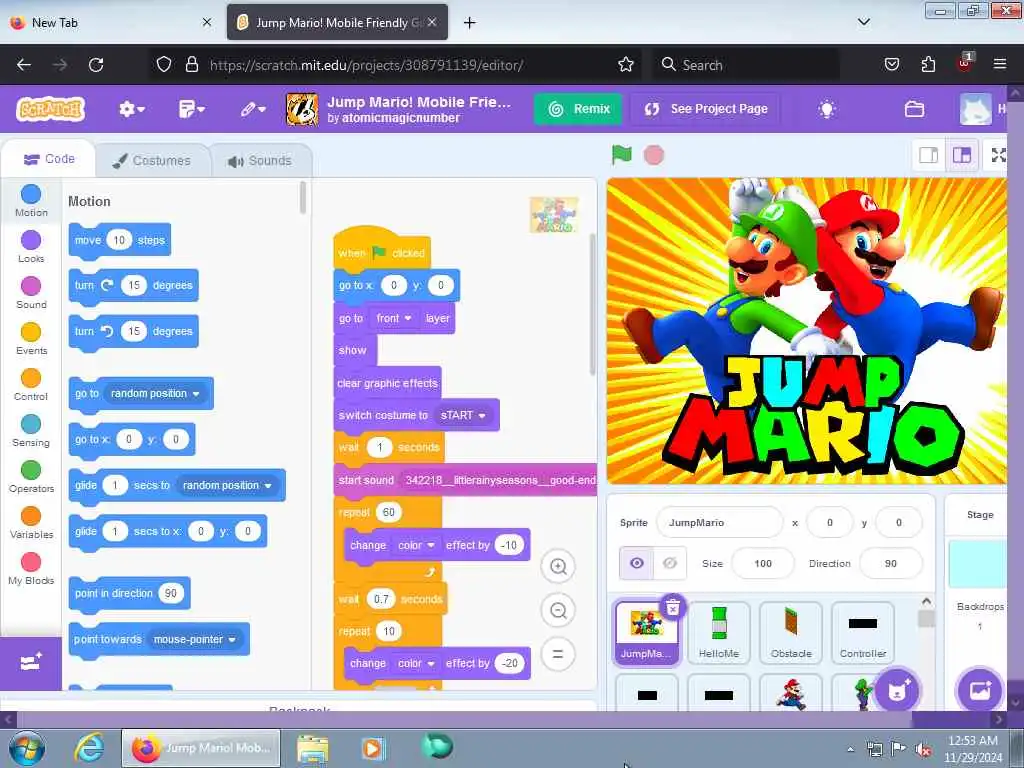1024x768 pixels.
Task: Select the Stage backdrop thumbnail
Action: (978, 564)
